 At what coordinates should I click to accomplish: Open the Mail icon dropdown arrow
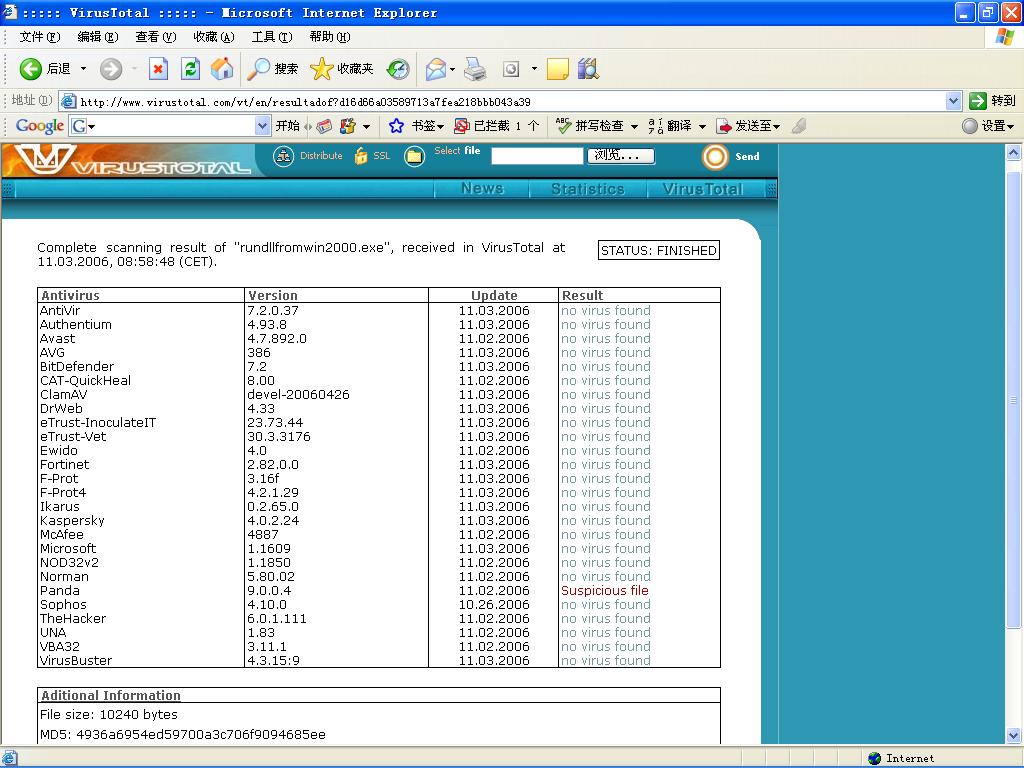point(452,69)
